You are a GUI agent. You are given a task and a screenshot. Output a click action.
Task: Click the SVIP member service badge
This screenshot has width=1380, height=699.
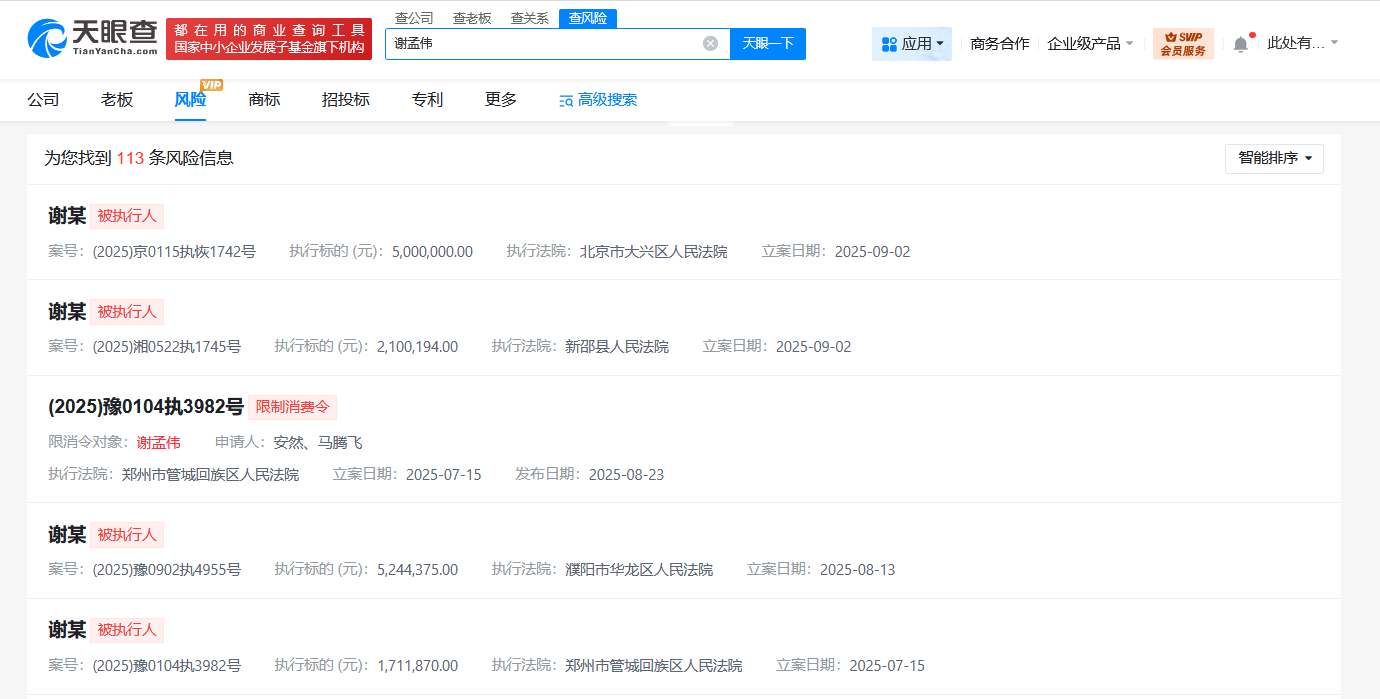(1183, 44)
